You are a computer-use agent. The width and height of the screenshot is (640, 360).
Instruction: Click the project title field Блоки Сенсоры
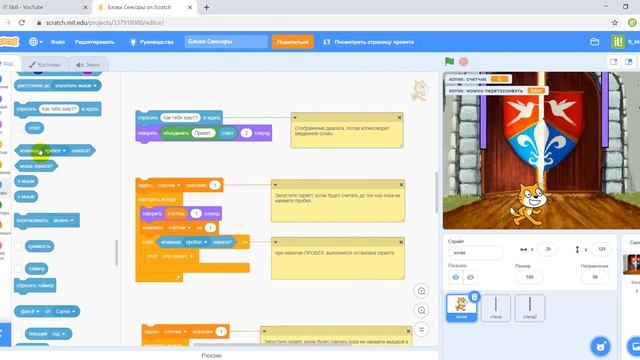(x=226, y=42)
